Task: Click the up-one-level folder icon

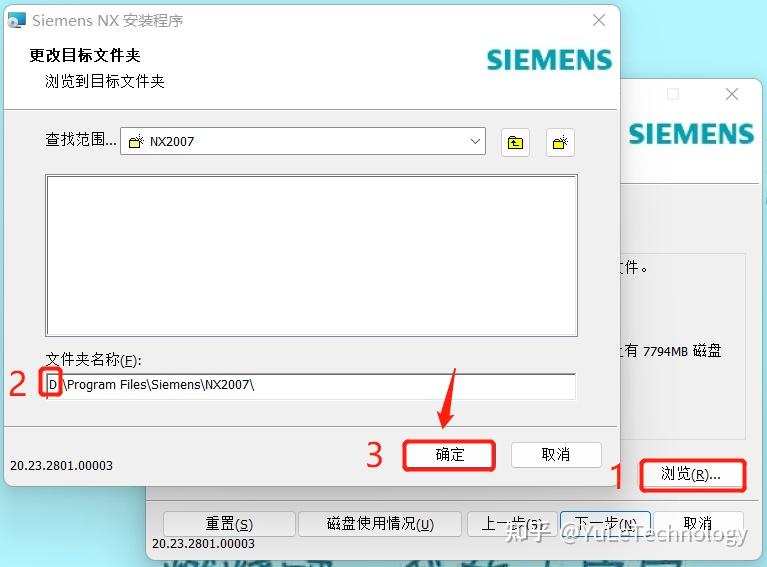Action: tap(515, 142)
